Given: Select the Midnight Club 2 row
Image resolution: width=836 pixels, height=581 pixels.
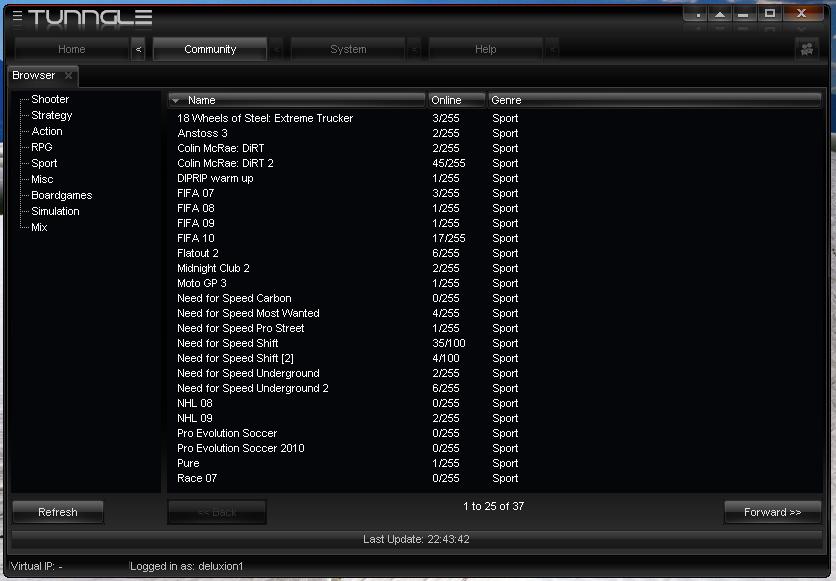Looking at the screenshot, I should [x=495, y=268].
